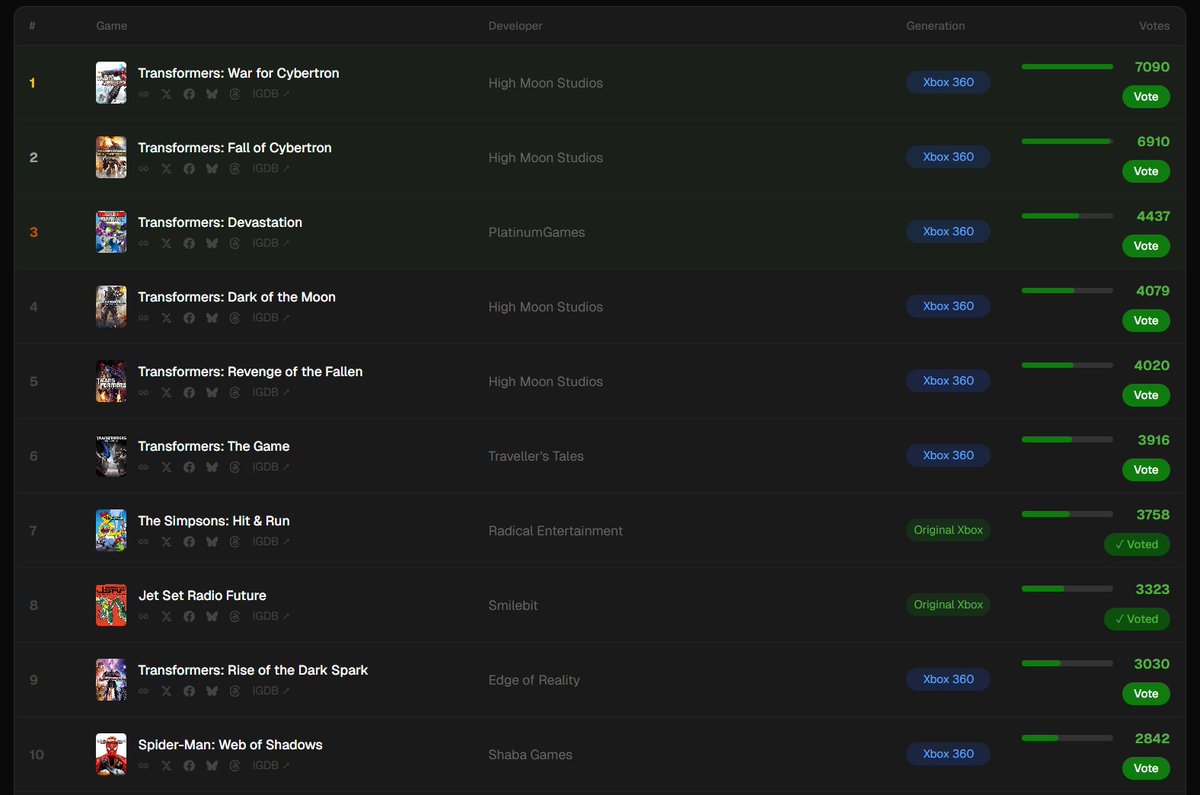1200x795 pixels.
Task: Open Jet Set Radio Future cover thumbnail
Action: tap(111, 605)
